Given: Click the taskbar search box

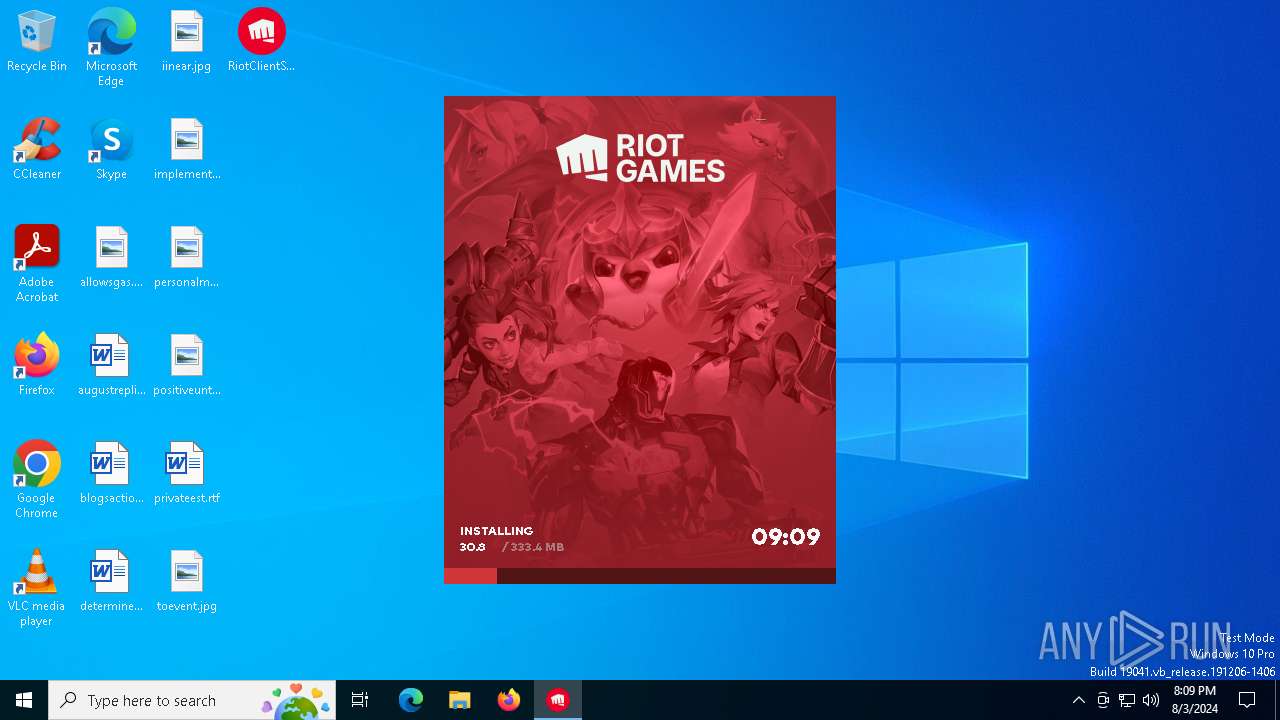Looking at the screenshot, I should pyautogui.click(x=192, y=700).
